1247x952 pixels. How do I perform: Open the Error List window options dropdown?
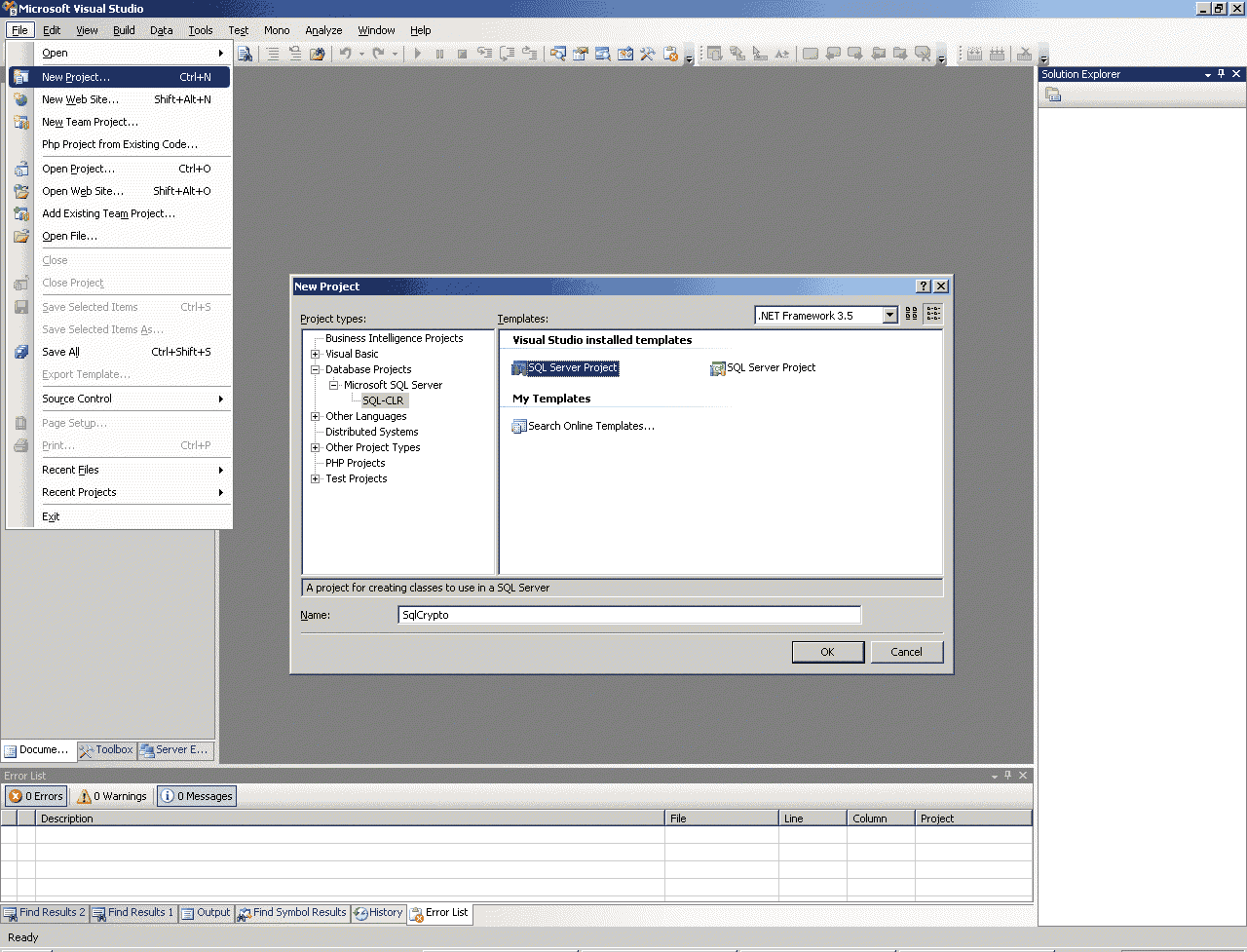[x=995, y=776]
